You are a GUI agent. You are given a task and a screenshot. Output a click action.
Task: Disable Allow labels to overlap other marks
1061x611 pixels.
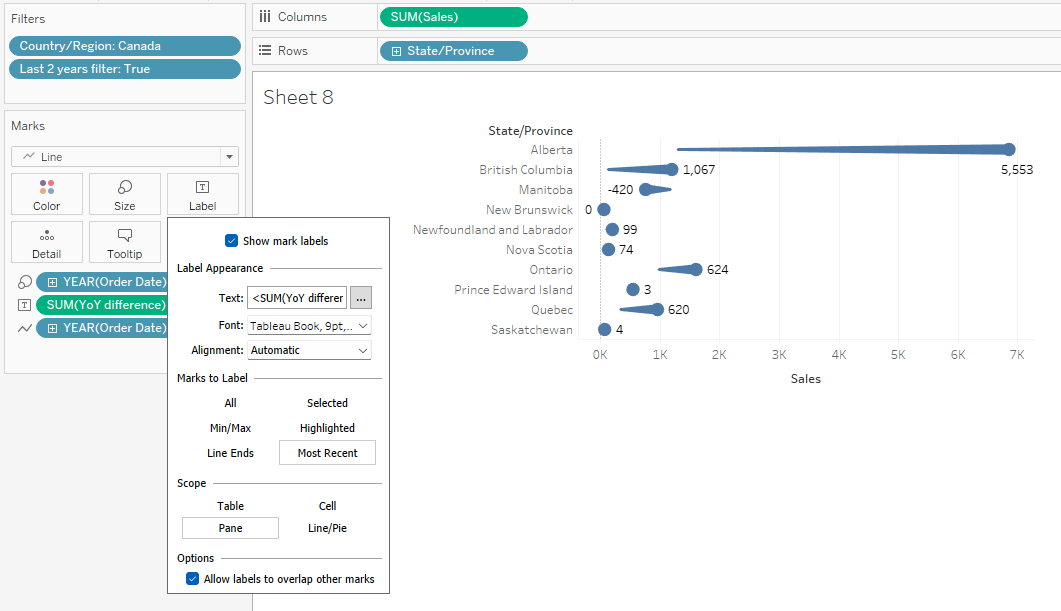[x=193, y=579]
